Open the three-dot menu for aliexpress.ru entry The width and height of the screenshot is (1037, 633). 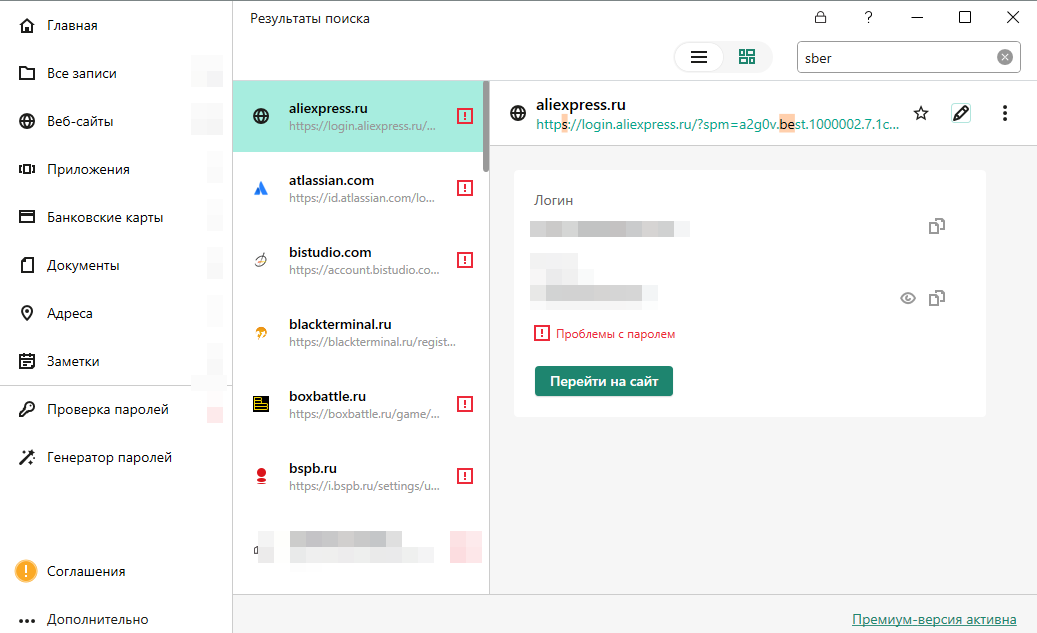[x=1005, y=113]
